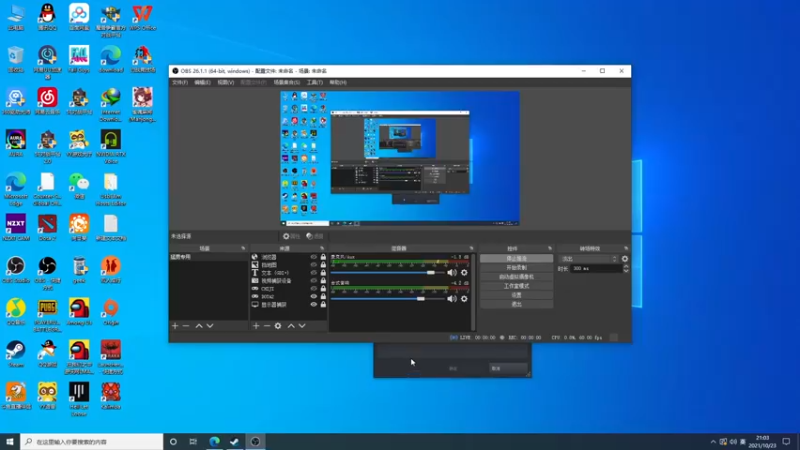Toggle visibility of text (GDI+) source
This screenshot has width=800, height=450.
tap(314, 273)
